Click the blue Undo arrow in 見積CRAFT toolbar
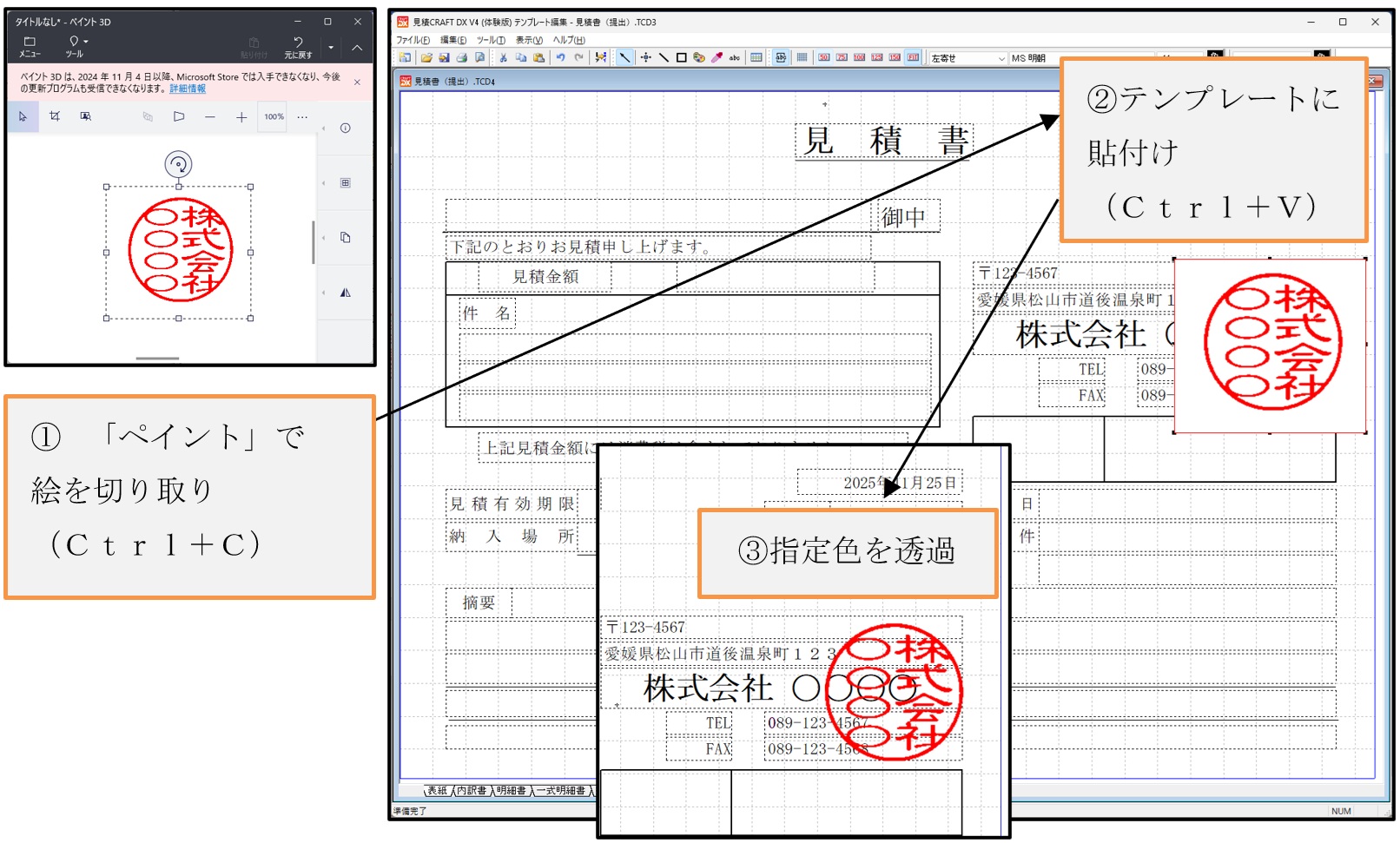The height and width of the screenshot is (843, 1400). coord(561,58)
